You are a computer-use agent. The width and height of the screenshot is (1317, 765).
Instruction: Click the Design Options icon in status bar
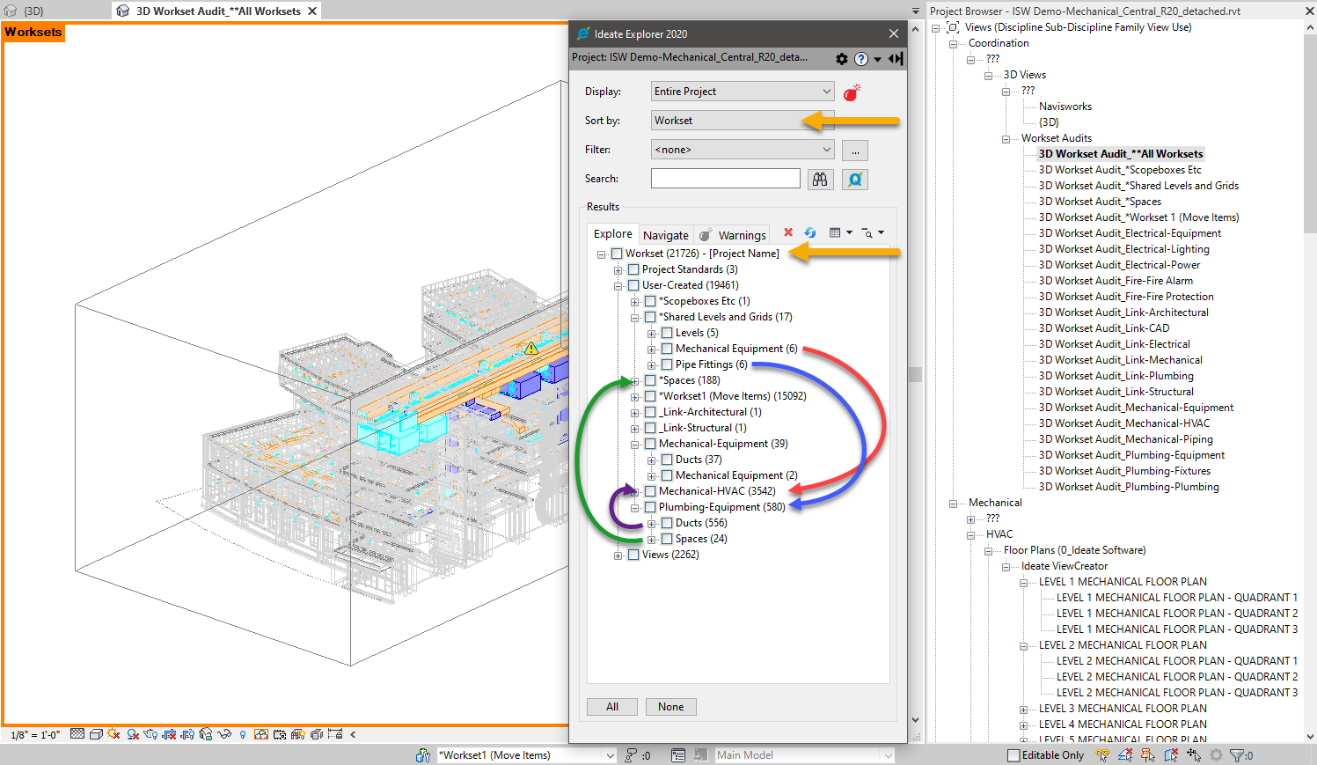pos(678,756)
